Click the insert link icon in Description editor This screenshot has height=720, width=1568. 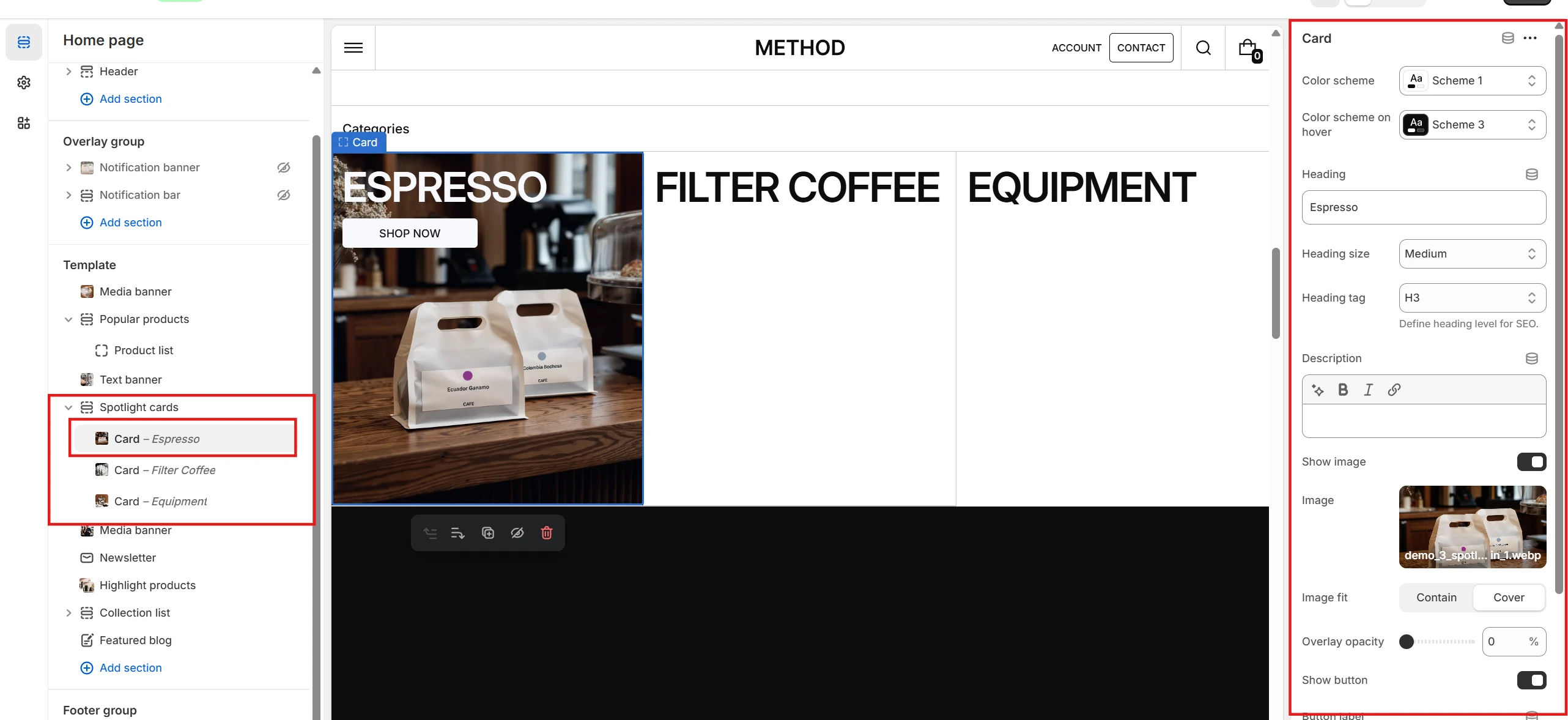click(1394, 390)
